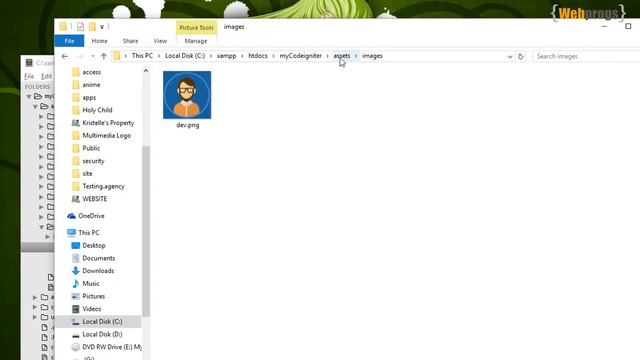
Task: Collapse the top project folder in editor sidebar
Action: 29,97
